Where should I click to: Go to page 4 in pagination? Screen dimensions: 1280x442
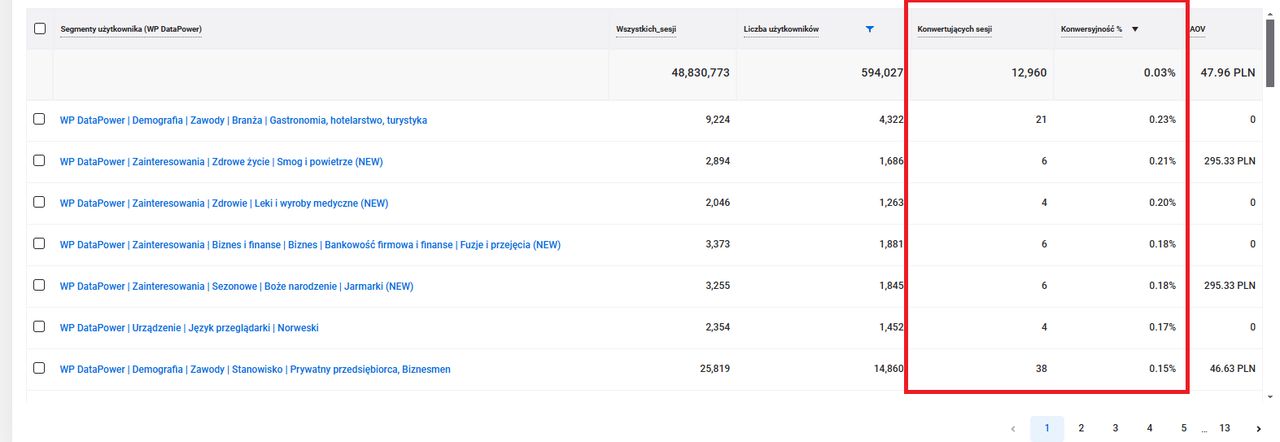(1149, 428)
